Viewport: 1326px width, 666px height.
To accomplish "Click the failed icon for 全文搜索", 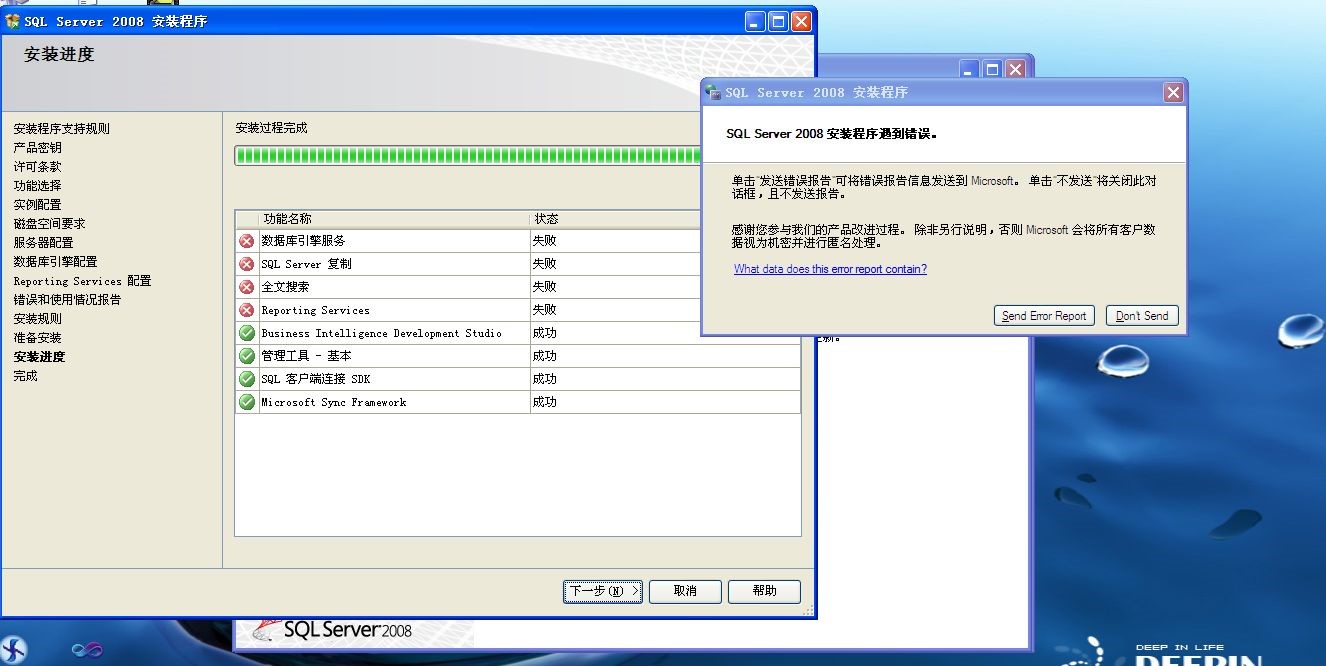I will point(247,287).
